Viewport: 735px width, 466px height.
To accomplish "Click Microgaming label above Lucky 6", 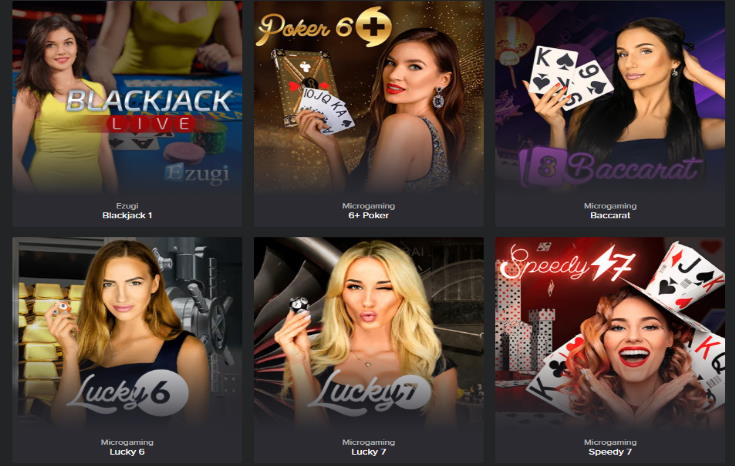I will pos(127,442).
